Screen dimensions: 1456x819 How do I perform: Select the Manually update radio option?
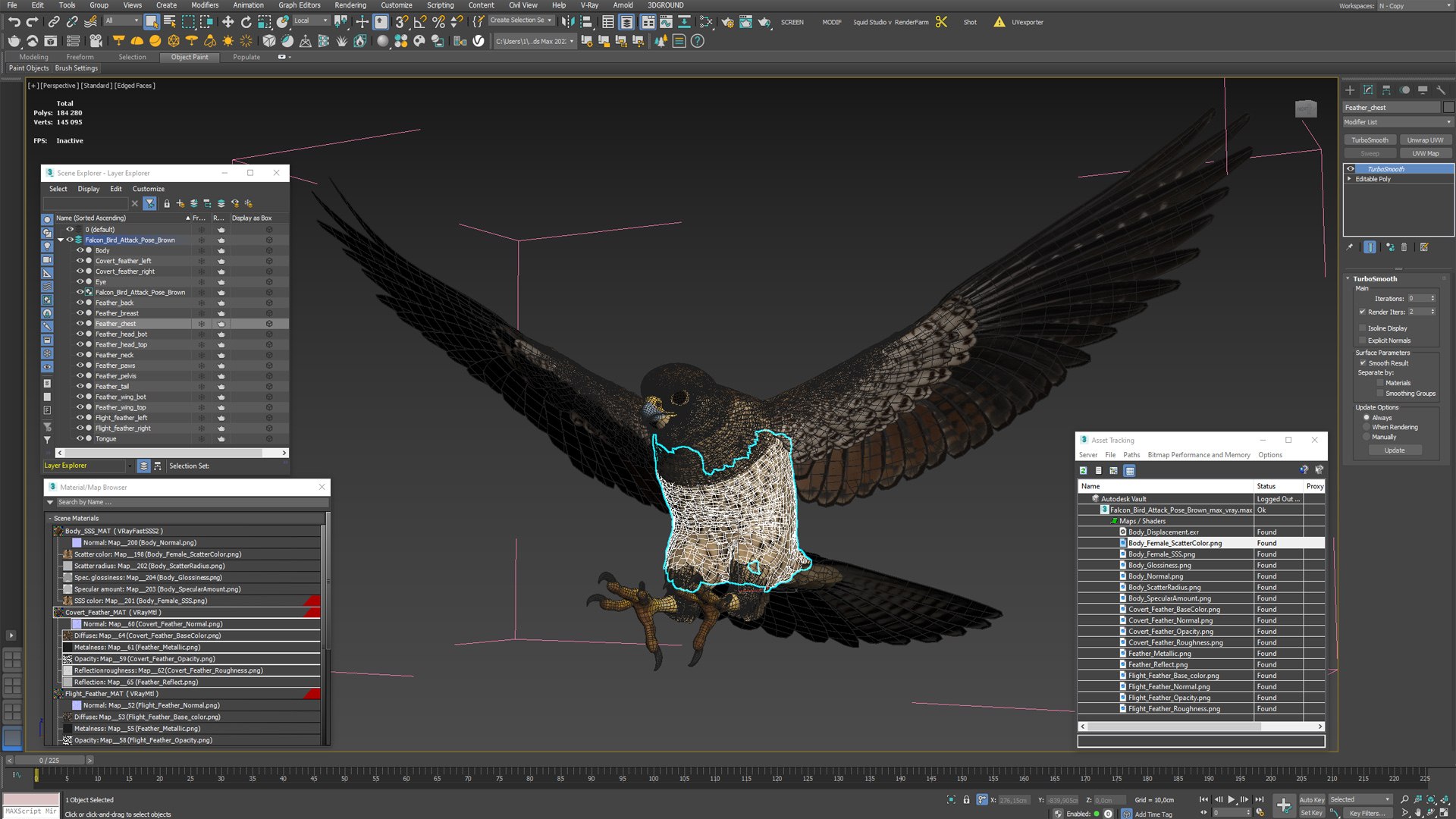click(x=1367, y=437)
